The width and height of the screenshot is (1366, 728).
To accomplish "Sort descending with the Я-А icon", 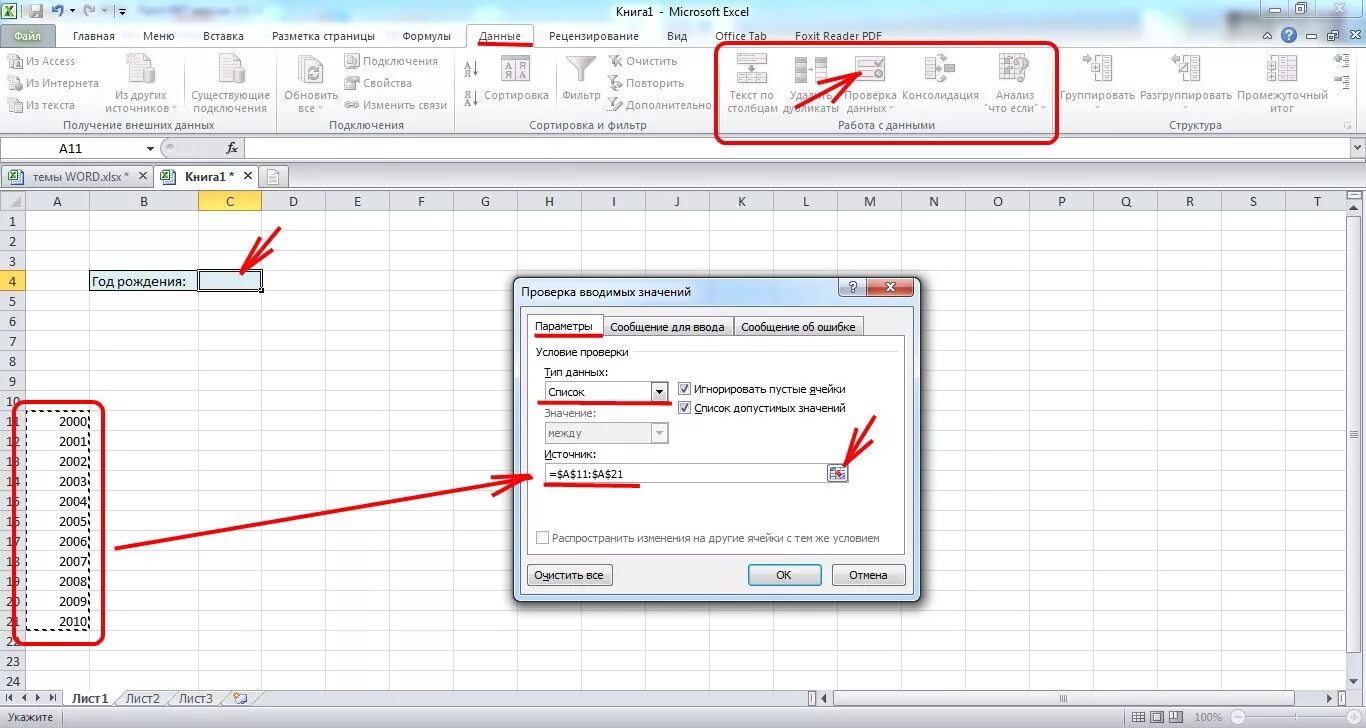I will point(471,99).
